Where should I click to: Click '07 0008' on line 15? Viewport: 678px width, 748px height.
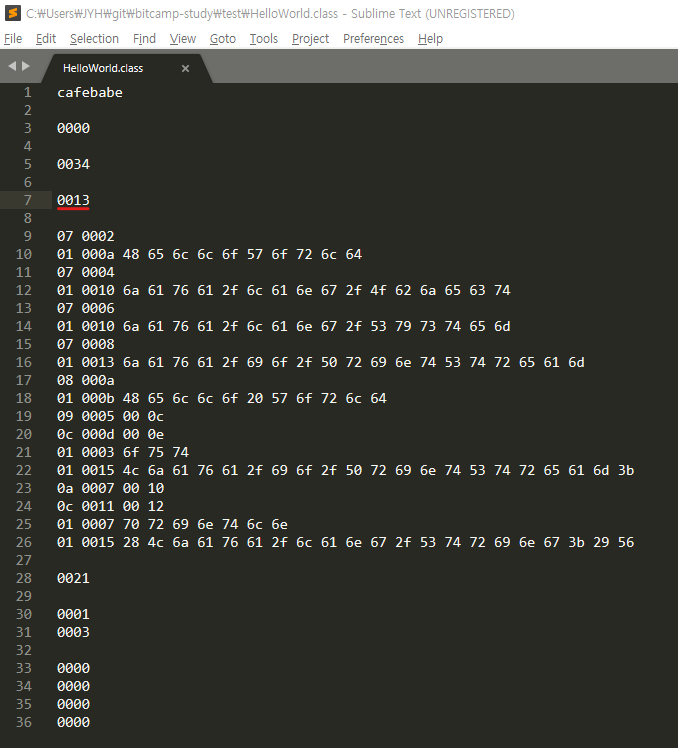86,344
